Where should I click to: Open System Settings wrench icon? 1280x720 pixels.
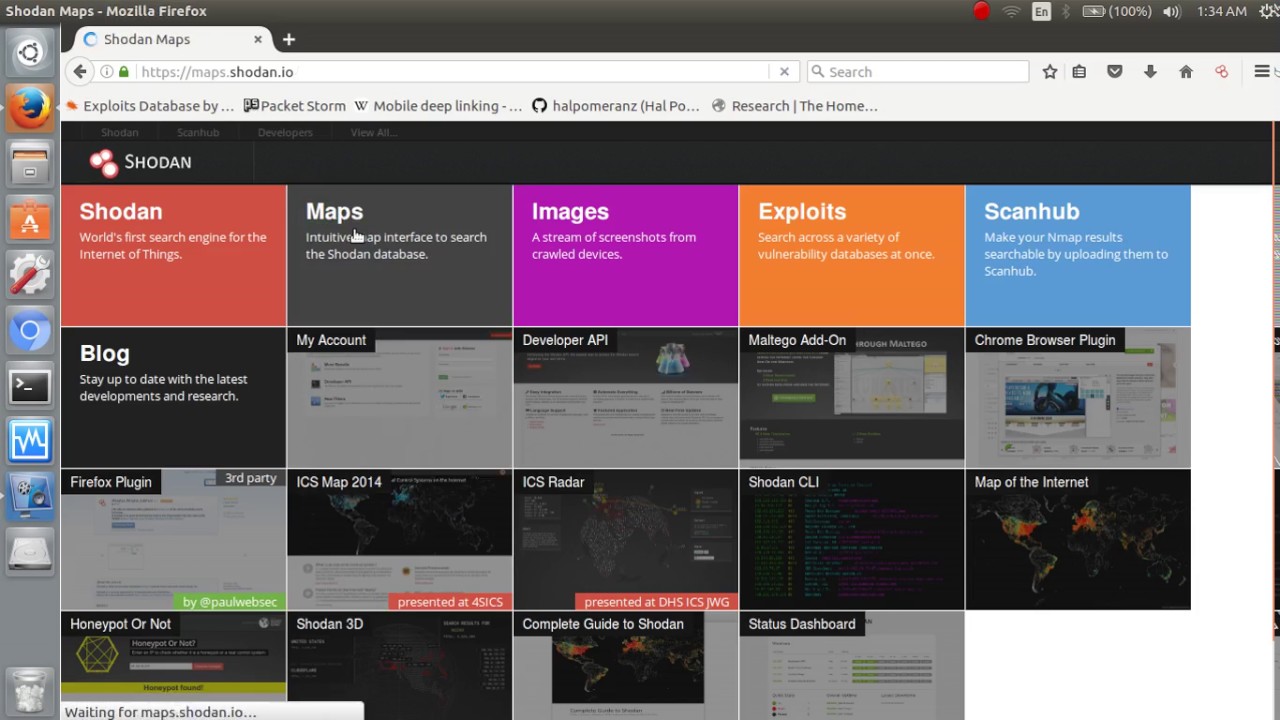coord(30,274)
